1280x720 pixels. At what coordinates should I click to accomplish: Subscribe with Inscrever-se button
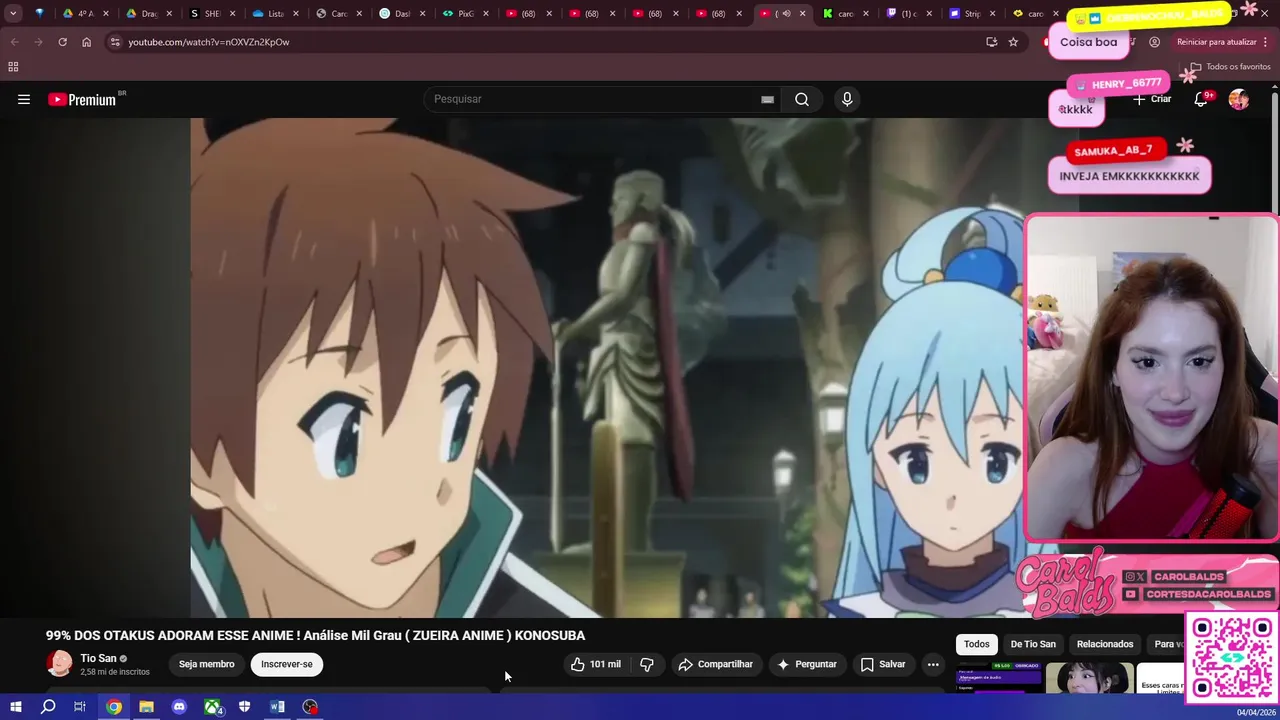point(287,664)
